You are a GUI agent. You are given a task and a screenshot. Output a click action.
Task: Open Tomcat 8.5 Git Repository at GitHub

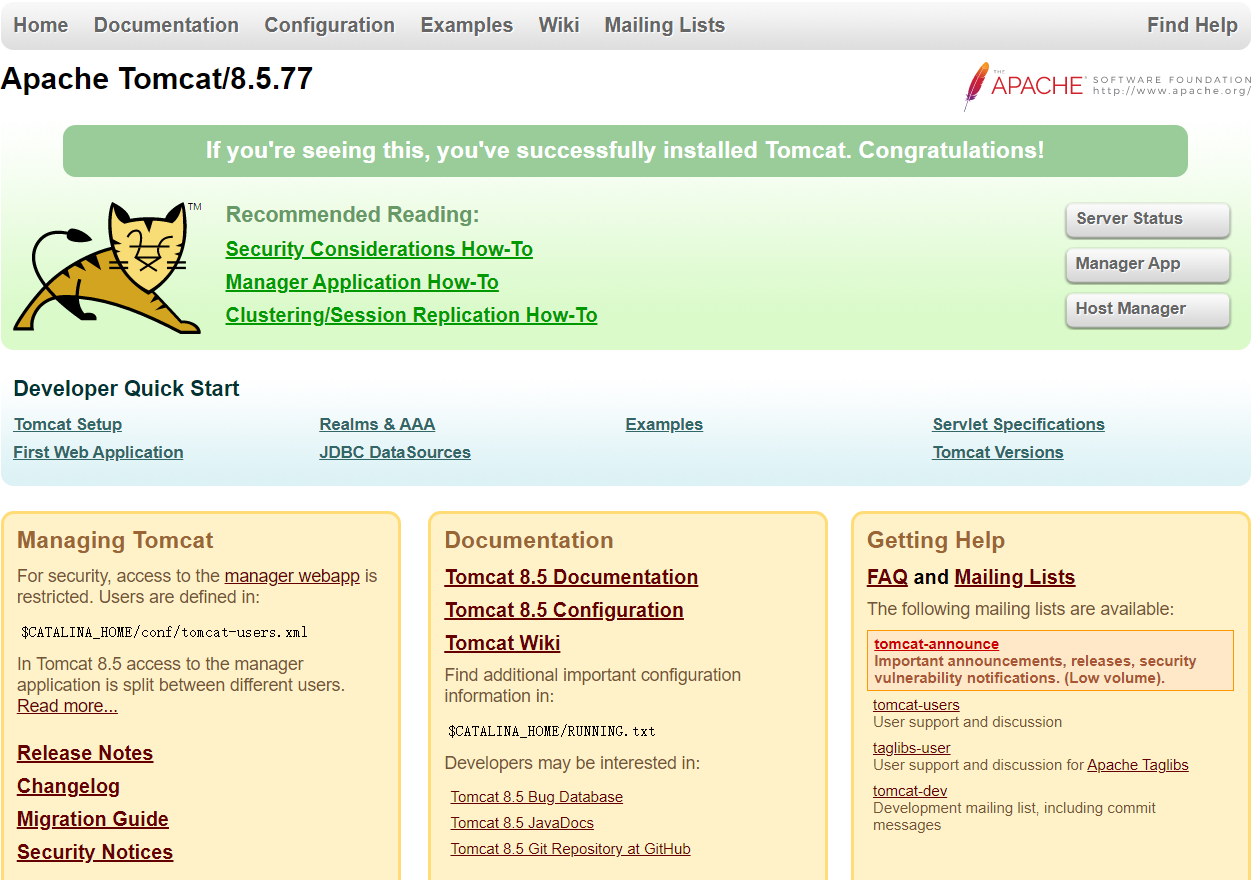[570, 849]
